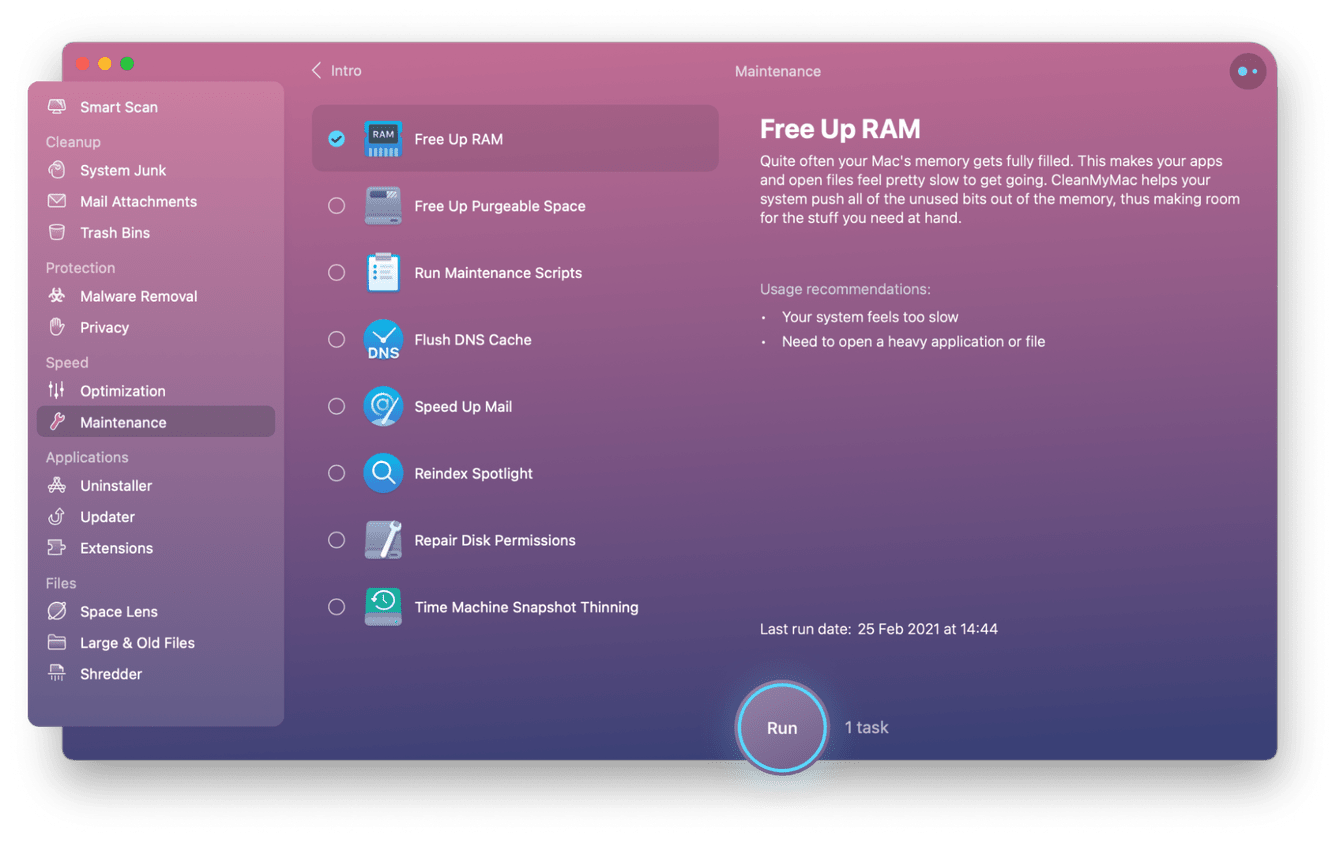Image resolution: width=1340 pixels, height=843 pixels.
Task: Click the '1 task' label beside Run
Action: [x=867, y=727]
